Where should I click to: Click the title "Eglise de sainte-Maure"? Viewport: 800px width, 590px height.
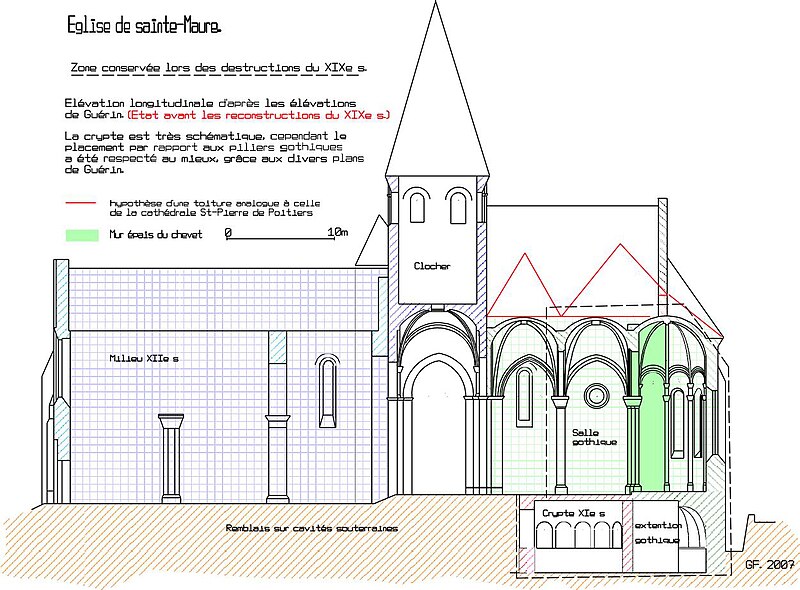tap(145, 22)
